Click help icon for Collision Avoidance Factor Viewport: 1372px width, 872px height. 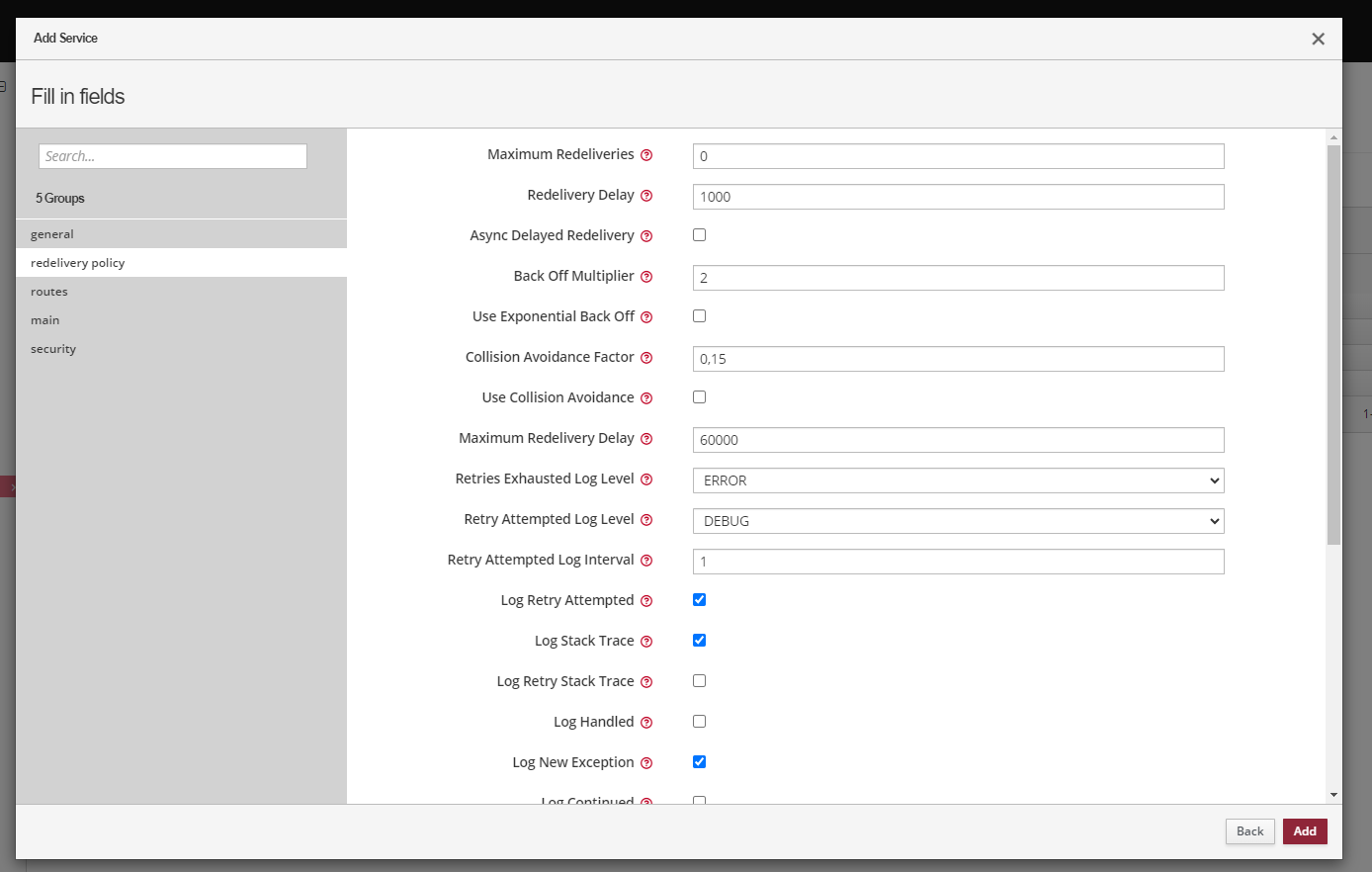point(646,358)
